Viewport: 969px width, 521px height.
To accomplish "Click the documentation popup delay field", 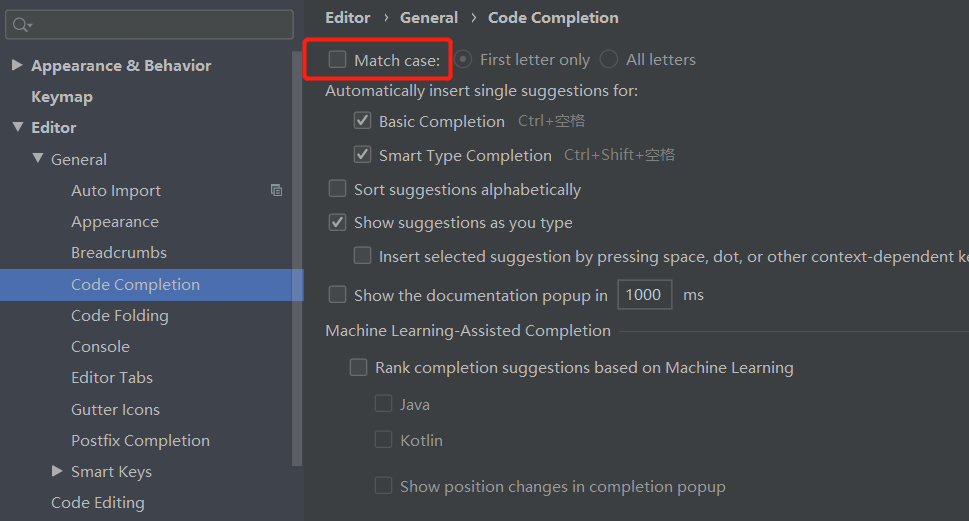I will (644, 295).
